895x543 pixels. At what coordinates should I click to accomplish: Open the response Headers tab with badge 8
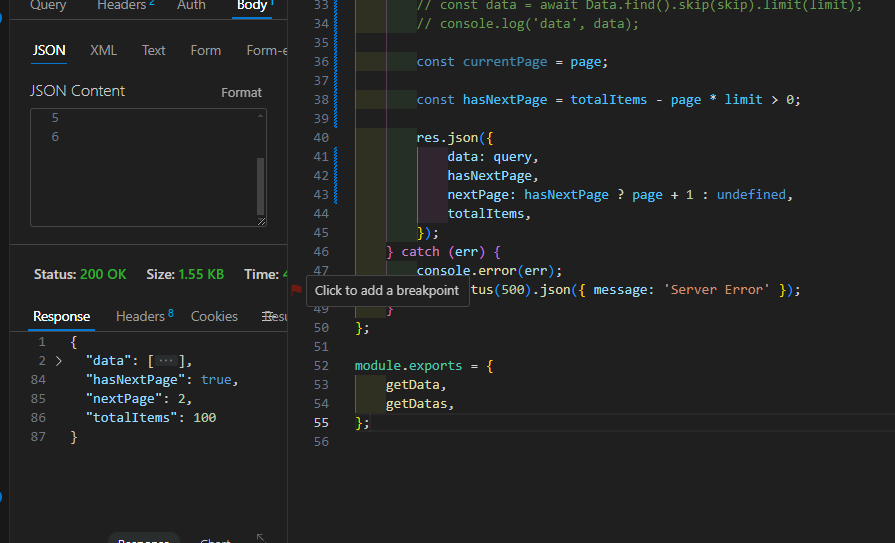pos(144,316)
